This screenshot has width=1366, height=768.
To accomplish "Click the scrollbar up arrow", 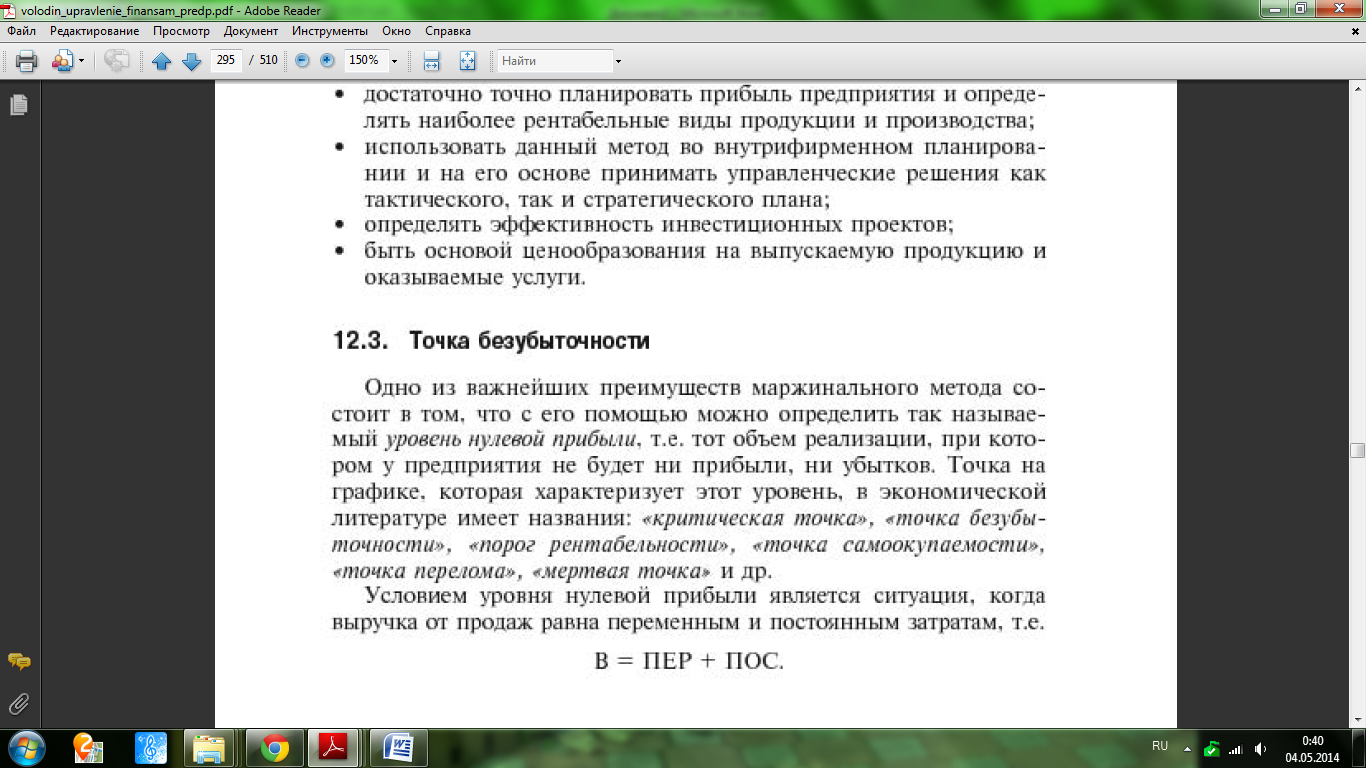I will 1357,87.
